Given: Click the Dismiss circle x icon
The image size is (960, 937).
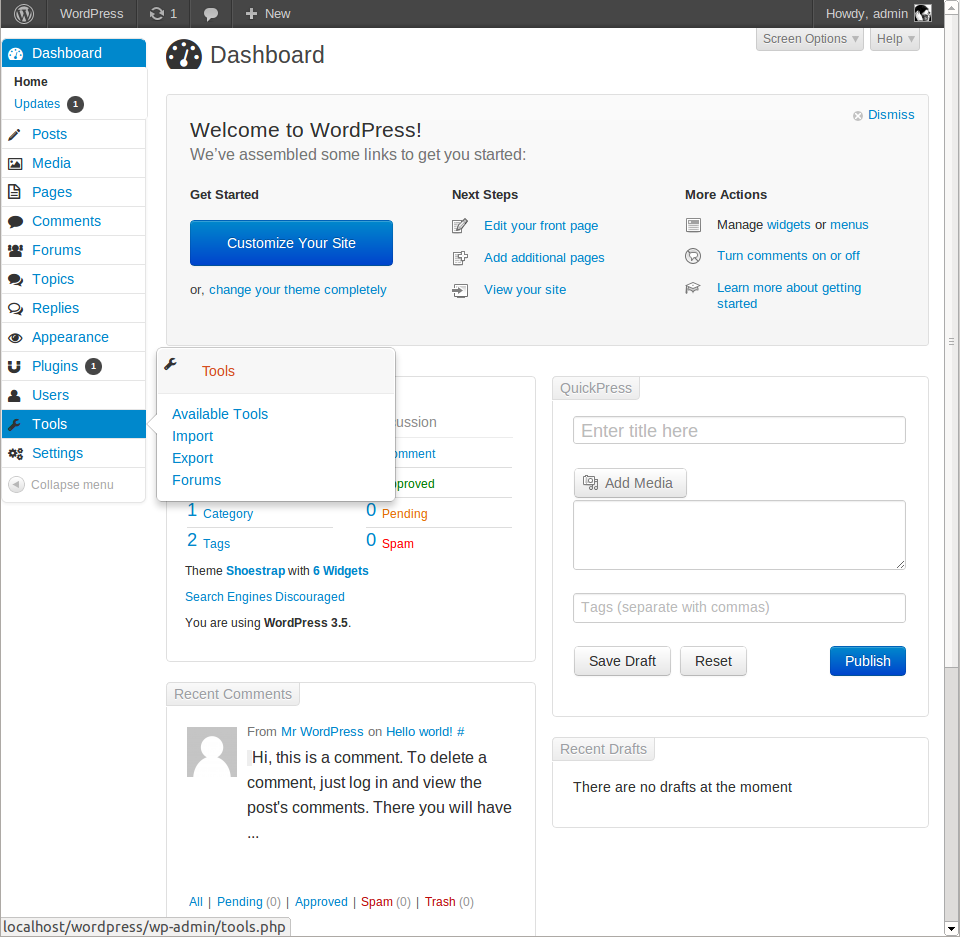Looking at the screenshot, I should tap(858, 116).
